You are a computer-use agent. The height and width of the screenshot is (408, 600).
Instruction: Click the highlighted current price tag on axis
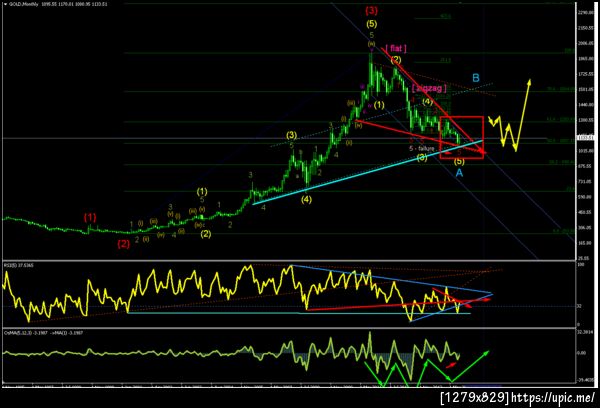pyautogui.click(x=585, y=137)
